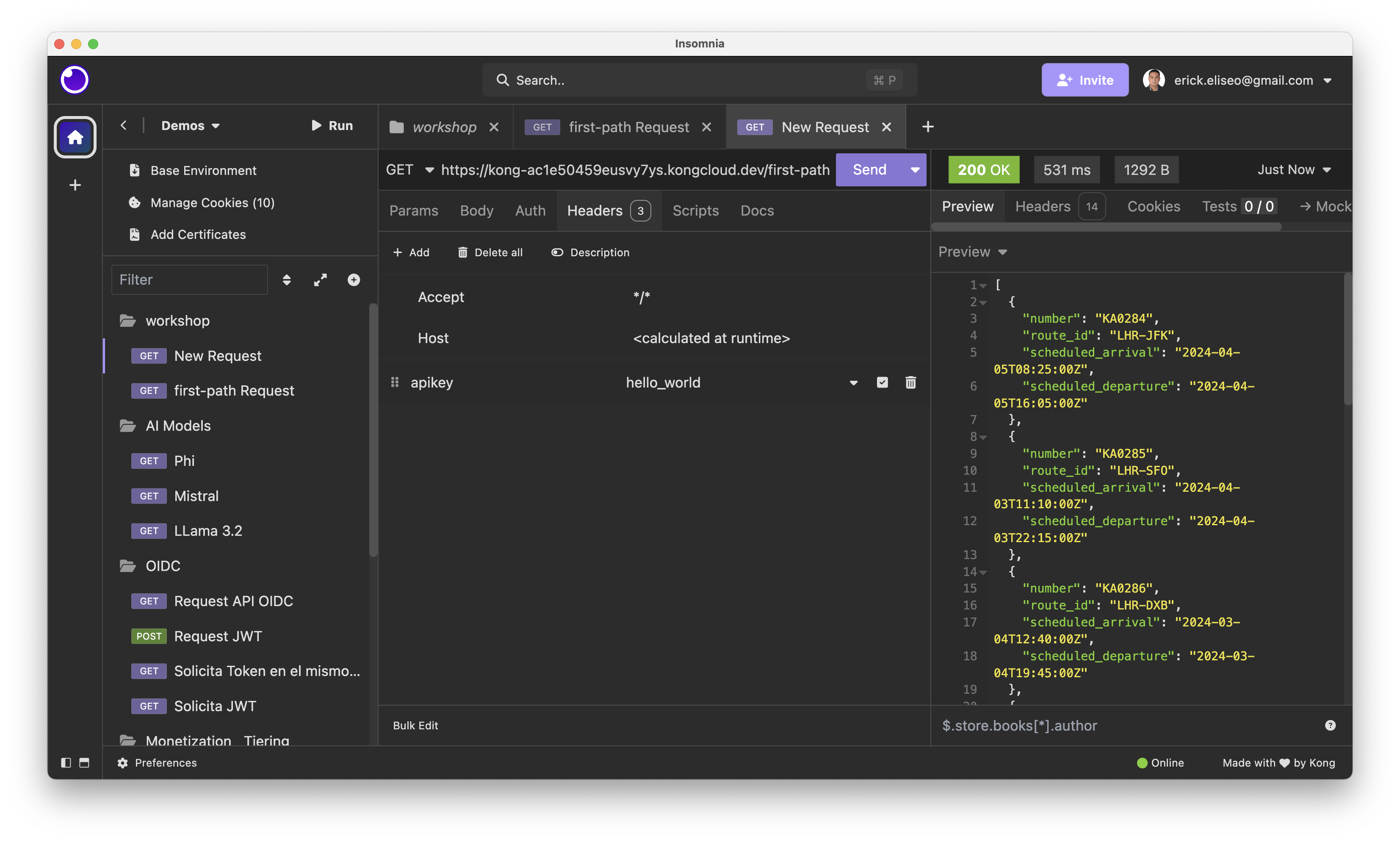This screenshot has height=842, width=1400.
Task: Expand the Send button options arrow
Action: (x=914, y=170)
